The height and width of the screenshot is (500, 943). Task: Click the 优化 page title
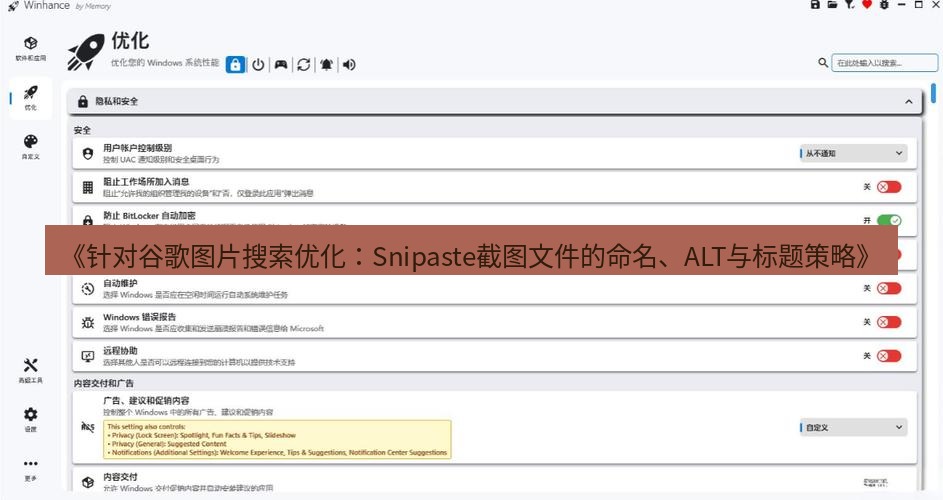click(x=131, y=41)
